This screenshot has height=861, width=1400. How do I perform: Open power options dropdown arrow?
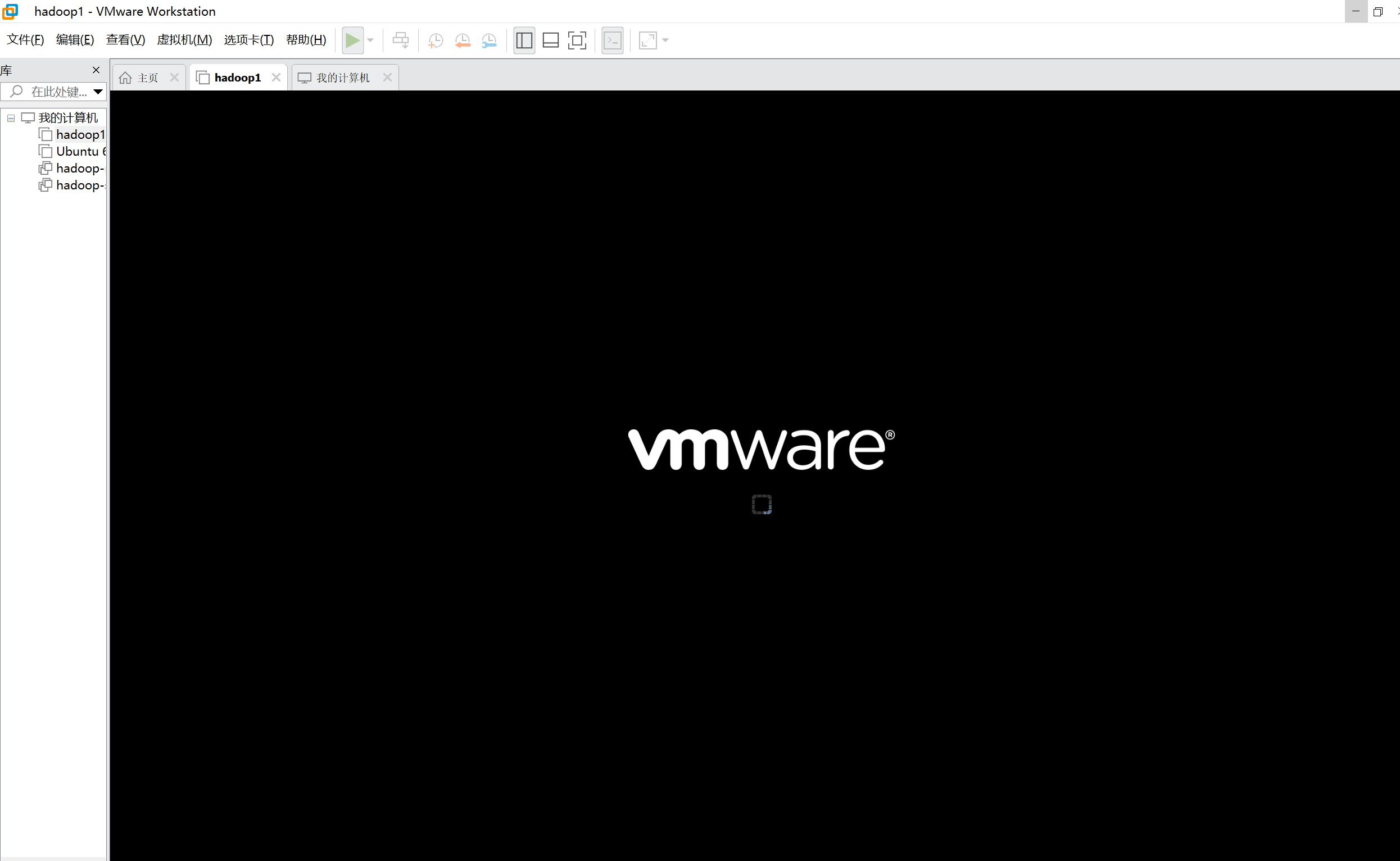point(370,40)
